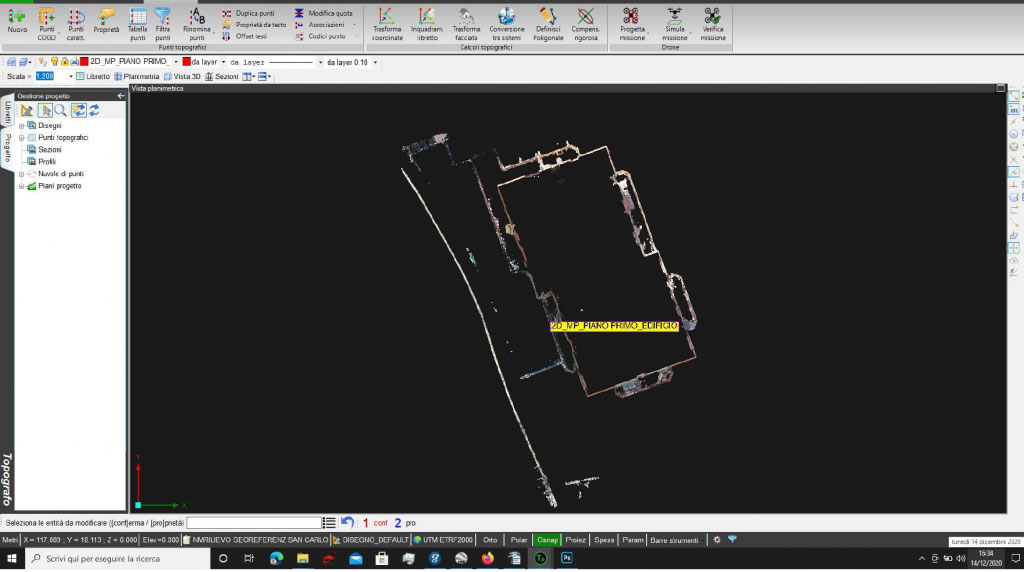Viewport: 1024px width, 572px height.
Task: Toggle the Osnap status button
Action: [x=547, y=539]
